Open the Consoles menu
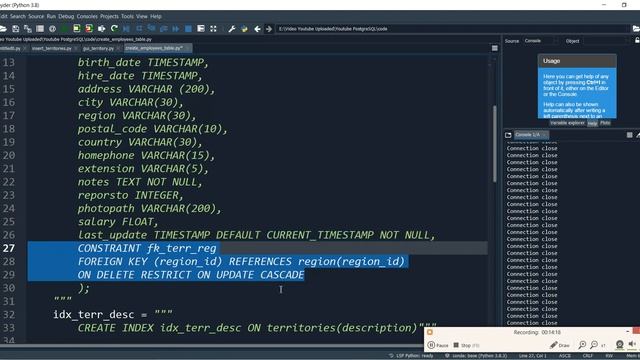This screenshot has width=640, height=360. pos(87,16)
